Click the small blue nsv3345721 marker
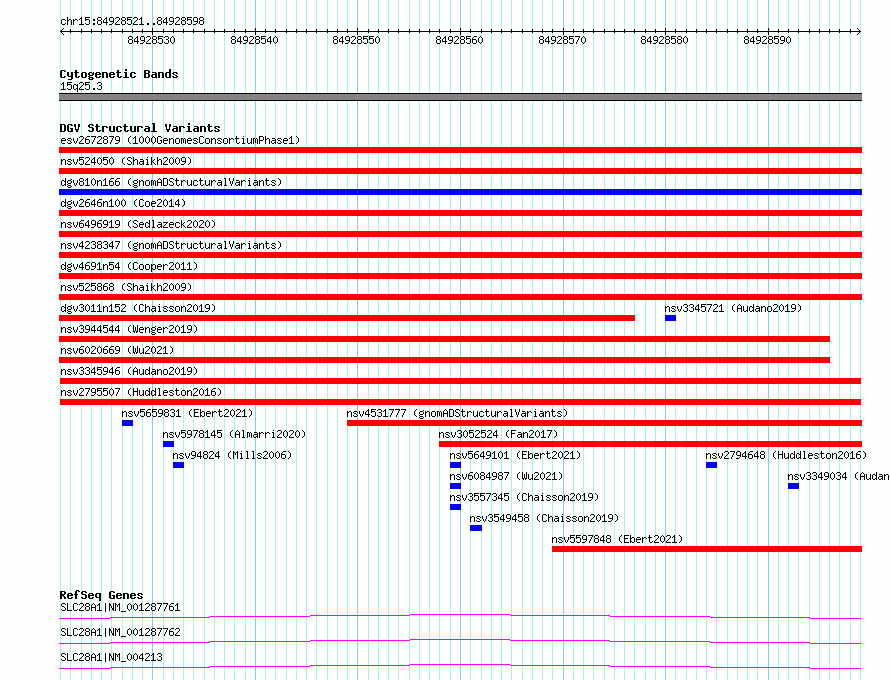Viewport: 890px width, 680px height. click(670, 318)
